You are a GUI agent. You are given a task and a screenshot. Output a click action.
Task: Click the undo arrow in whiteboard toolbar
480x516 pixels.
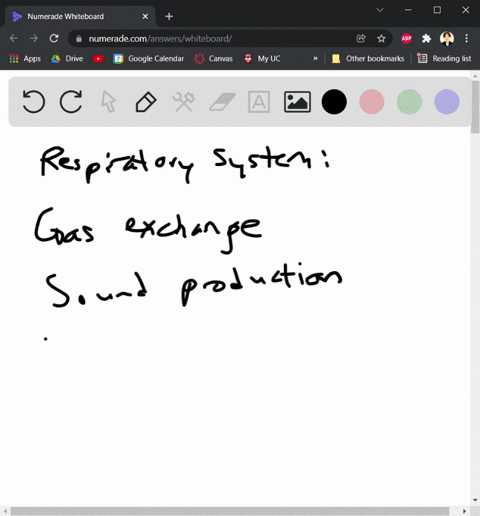pyautogui.click(x=33, y=102)
